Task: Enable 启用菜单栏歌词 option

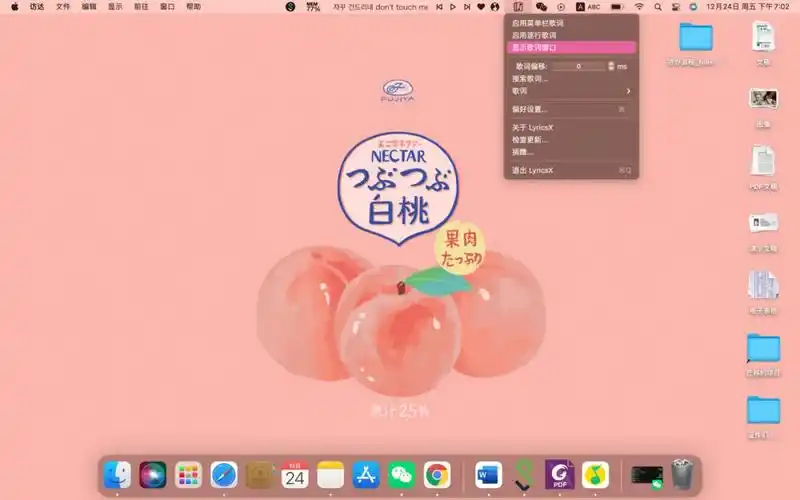Action: point(571,23)
